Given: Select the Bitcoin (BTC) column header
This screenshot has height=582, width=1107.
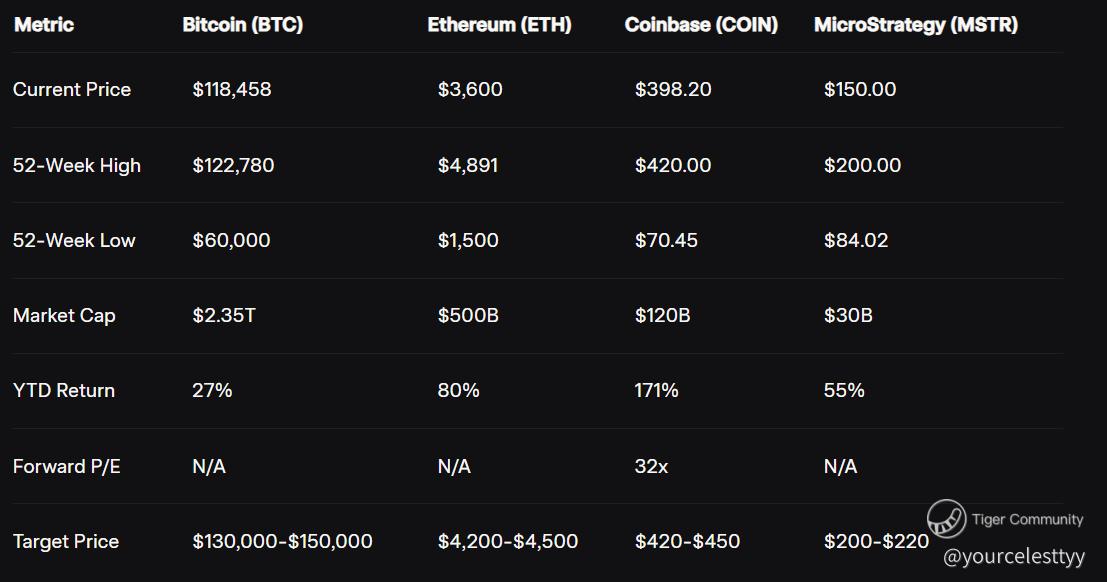Looking at the screenshot, I should (242, 25).
